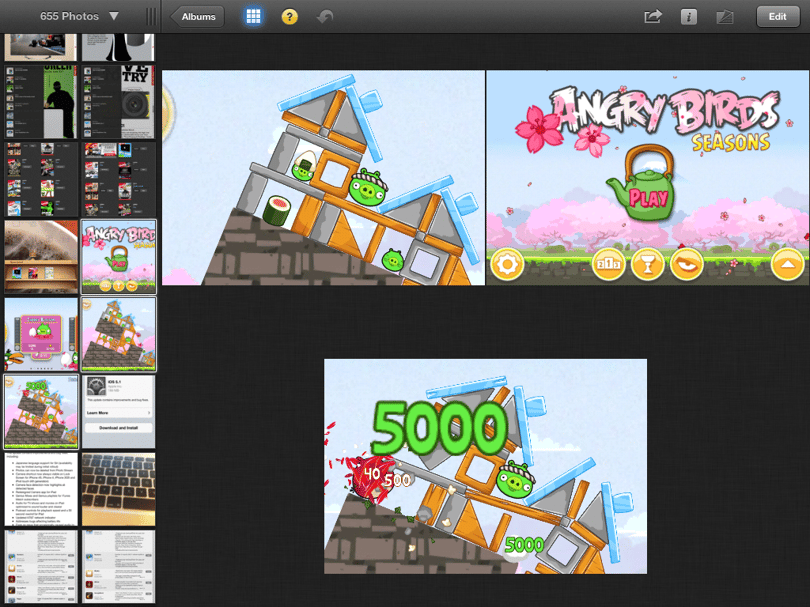Tap the large sushi pig tower photo
810x607 pixels.
pos(323,178)
